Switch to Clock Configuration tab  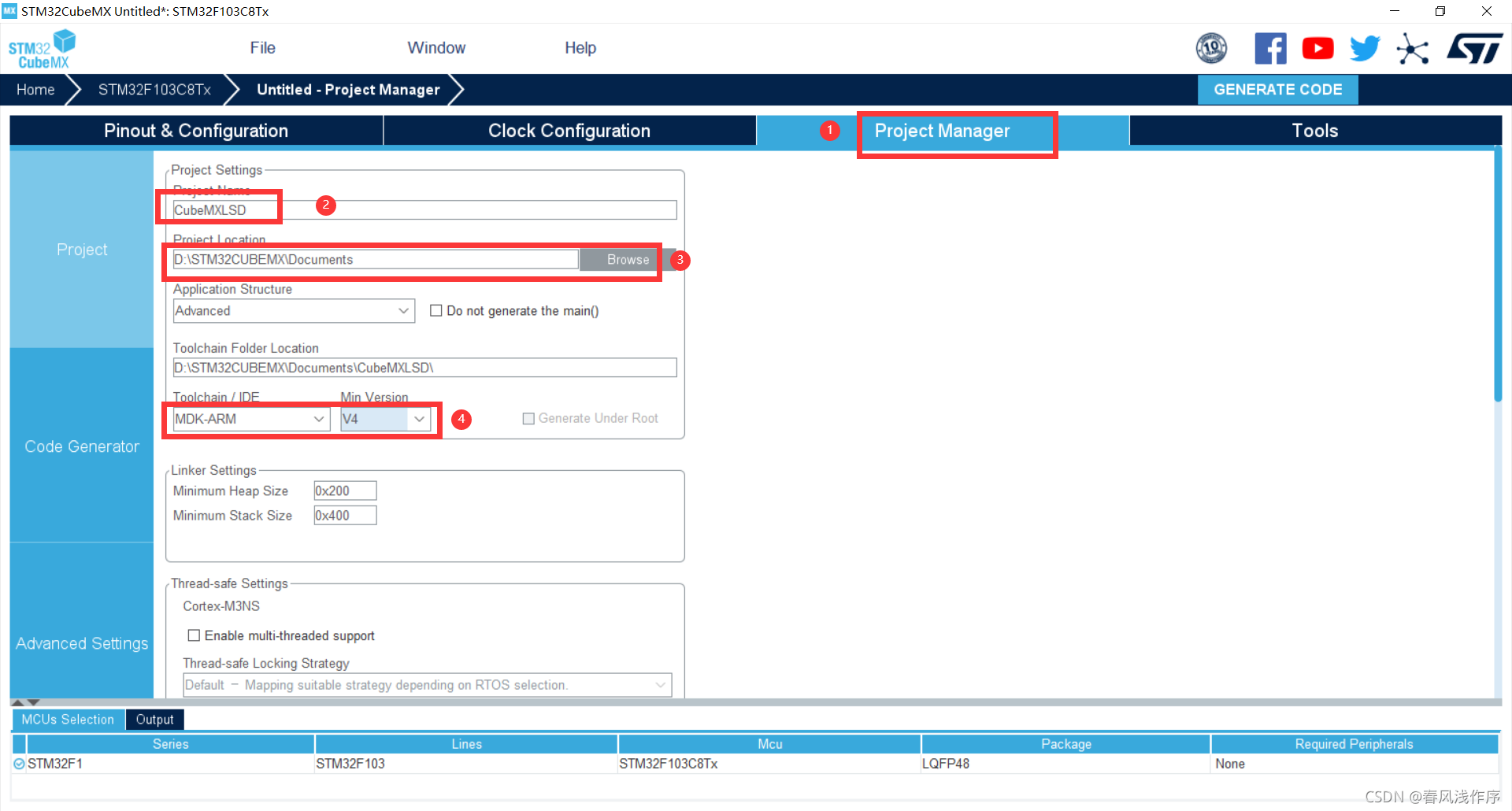[x=569, y=131]
